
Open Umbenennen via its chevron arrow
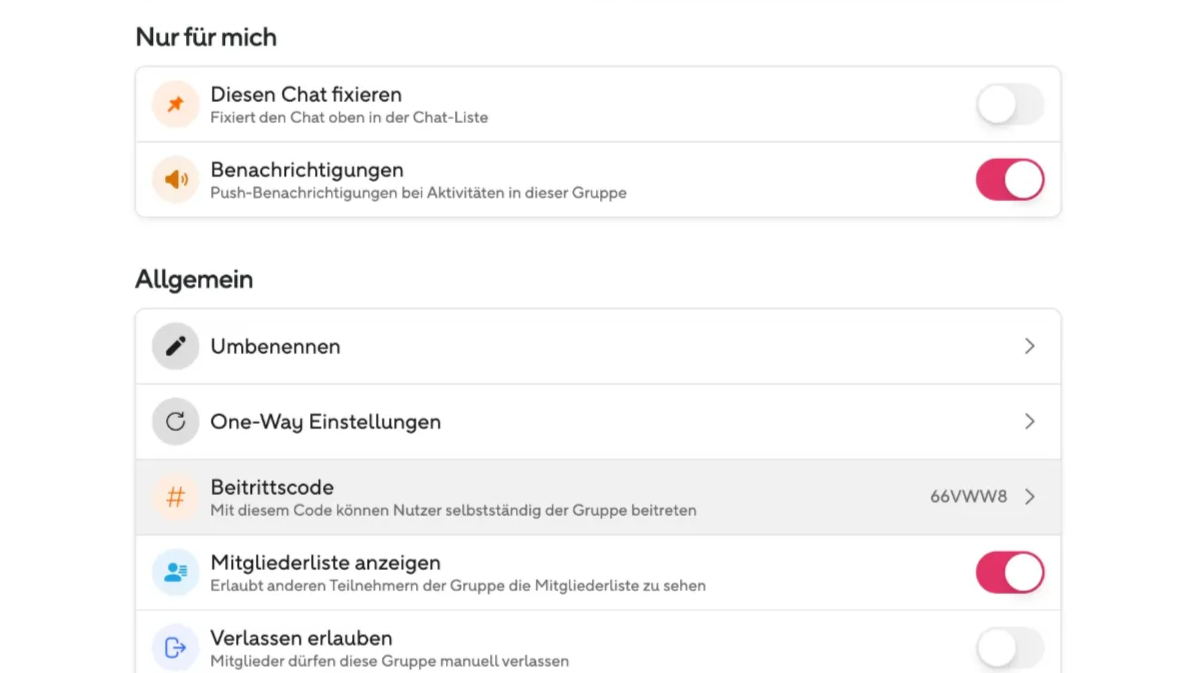[x=1030, y=346]
